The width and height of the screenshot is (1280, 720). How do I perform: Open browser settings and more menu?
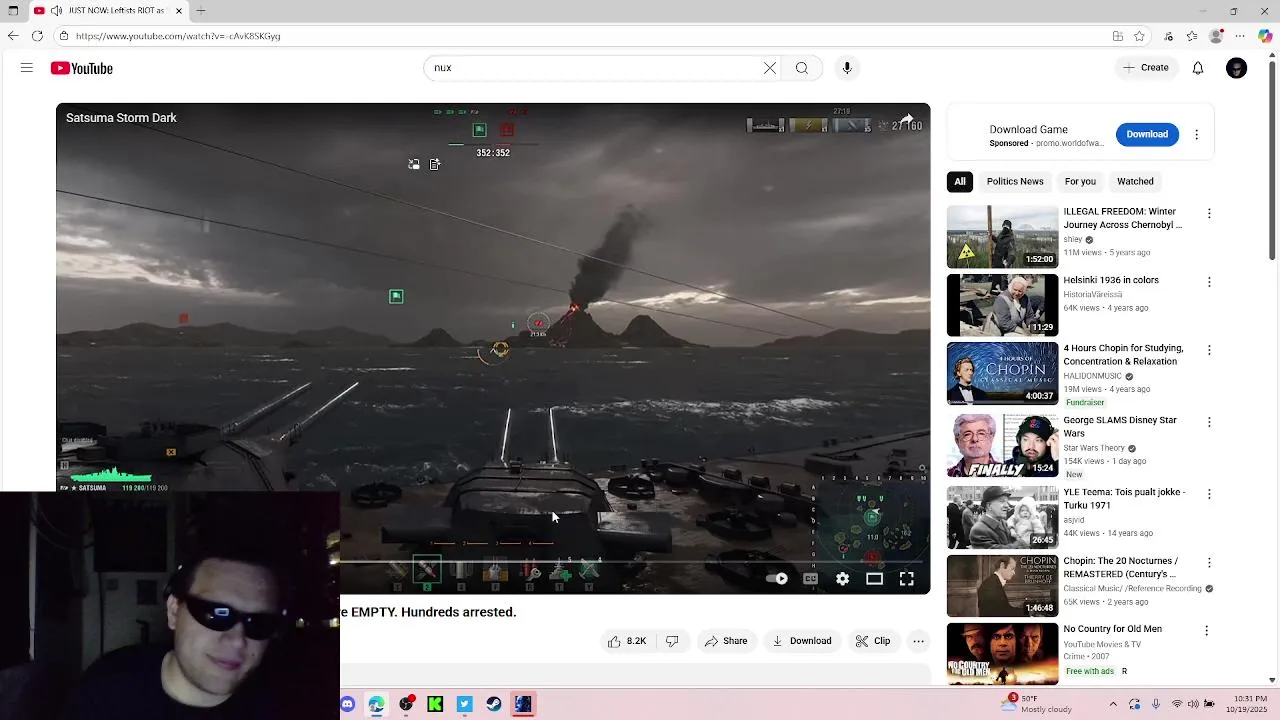tap(1241, 36)
